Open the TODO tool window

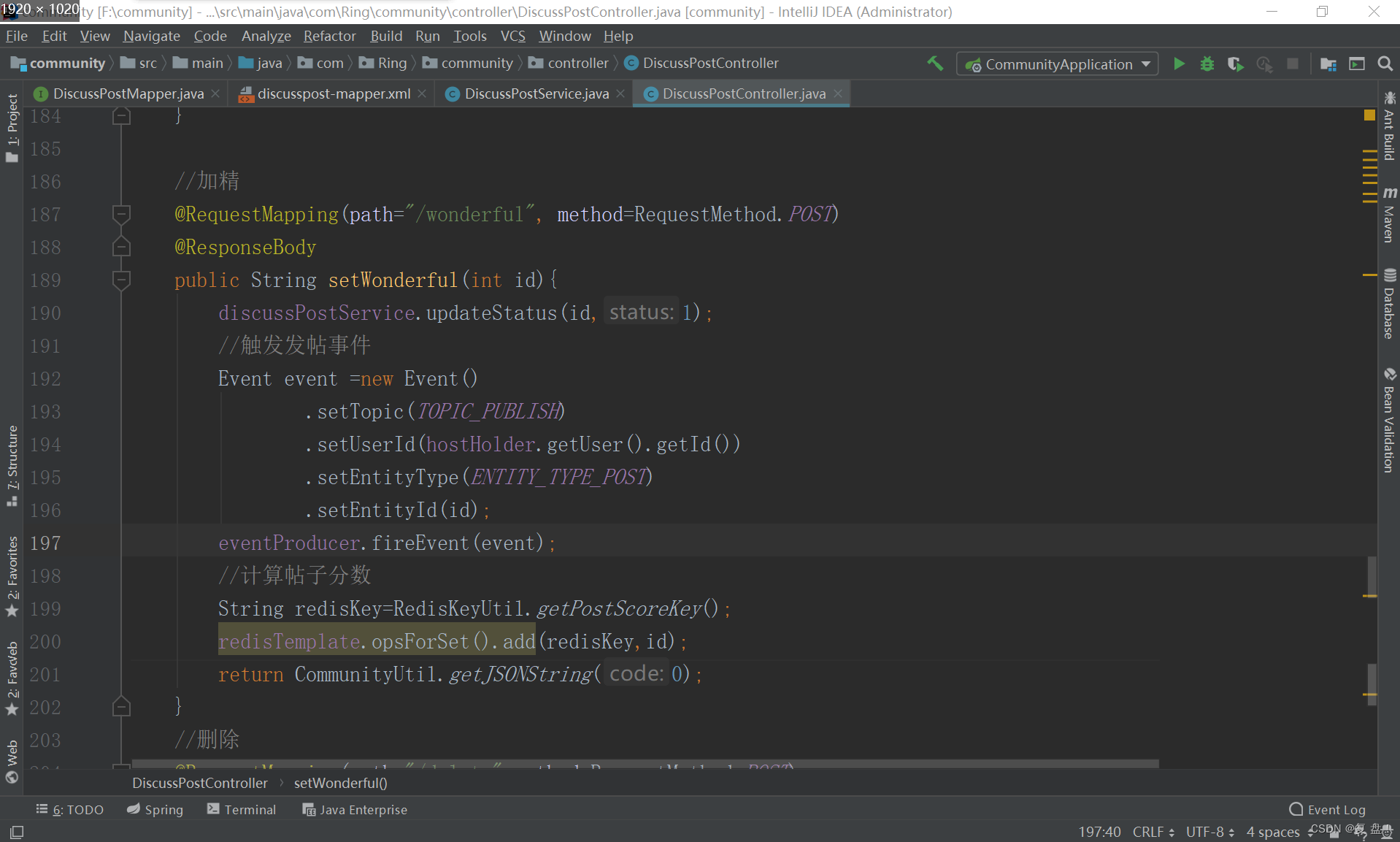click(70, 809)
